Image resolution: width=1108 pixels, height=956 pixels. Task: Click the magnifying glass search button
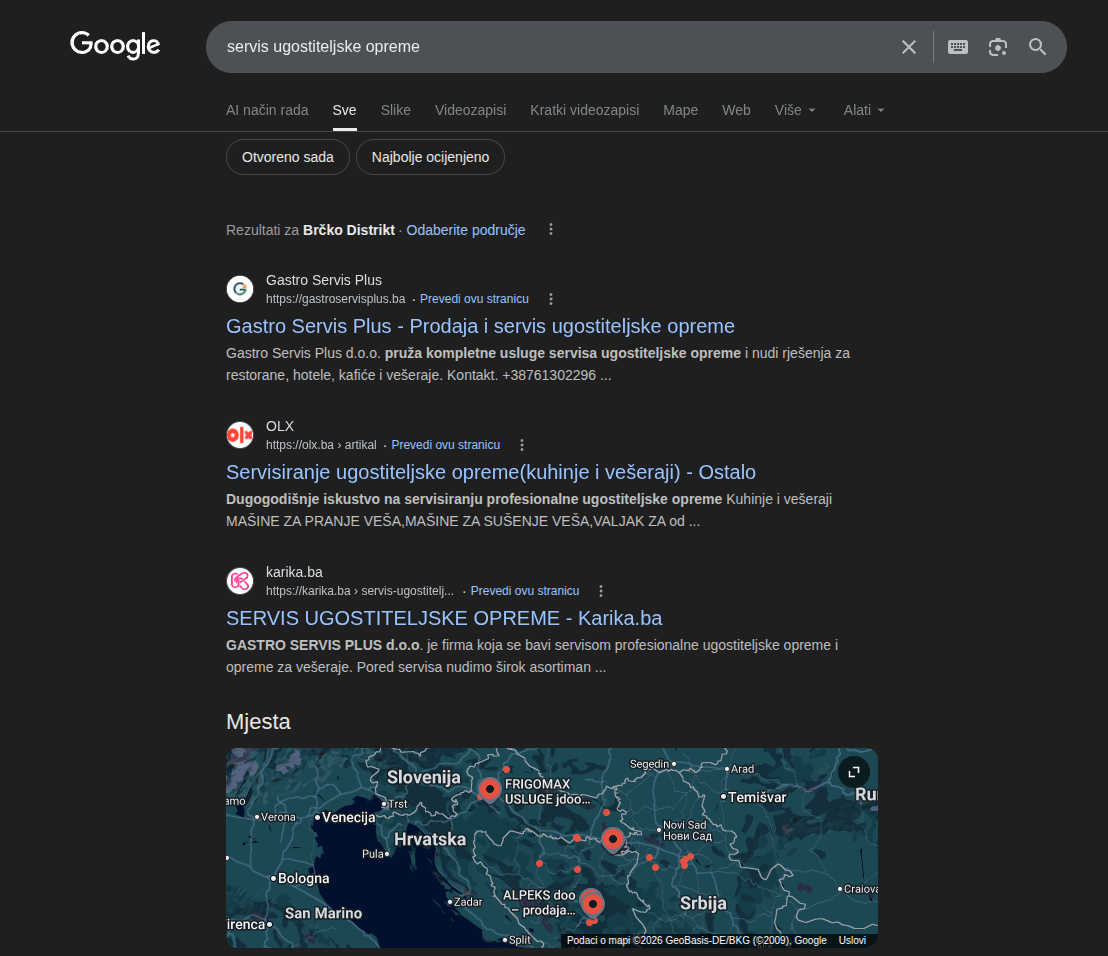coord(1037,47)
